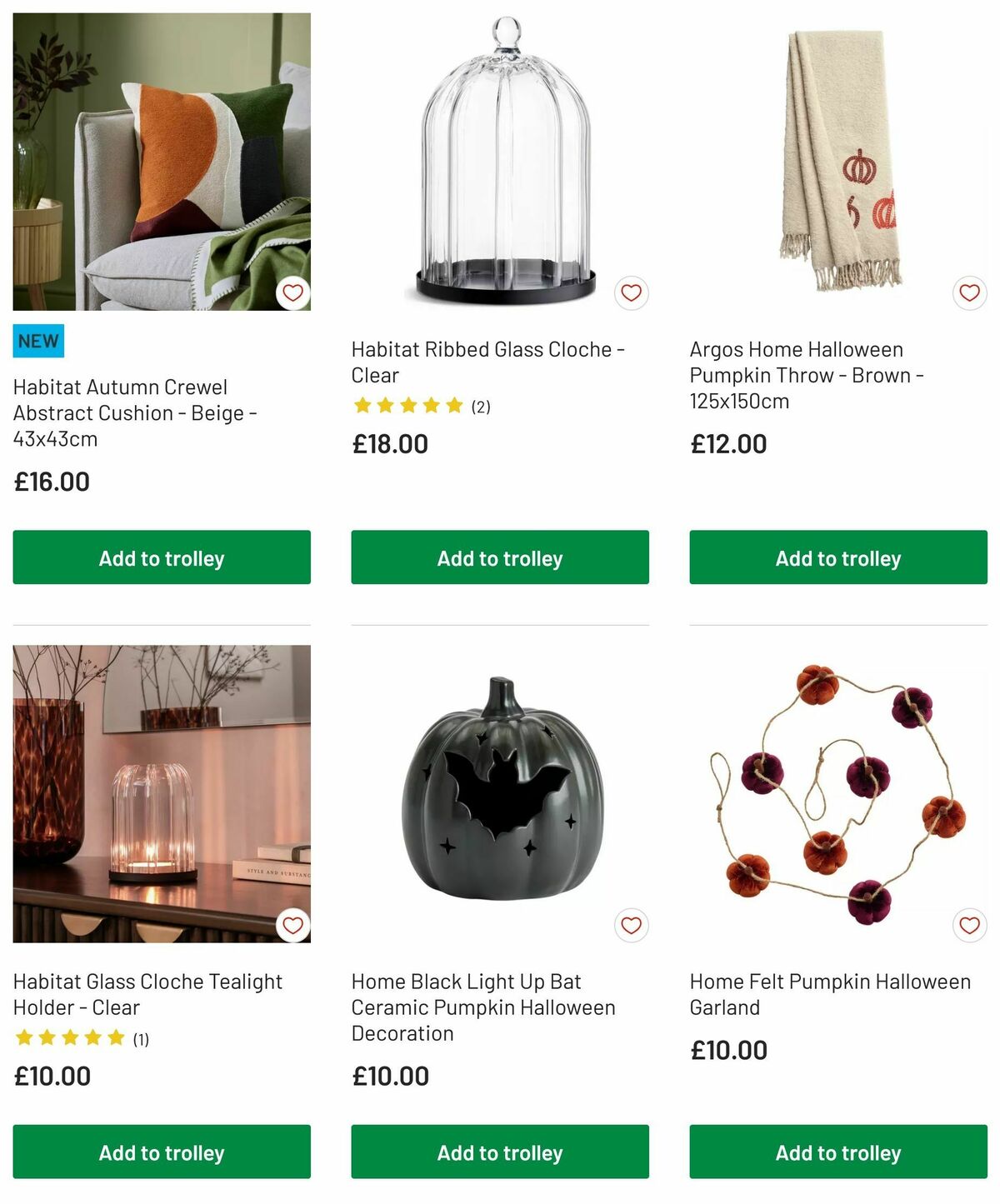The width and height of the screenshot is (1000, 1204).
Task: Favourite the Habitat Autumn Crewel Abstract Cushion
Action: tap(293, 292)
